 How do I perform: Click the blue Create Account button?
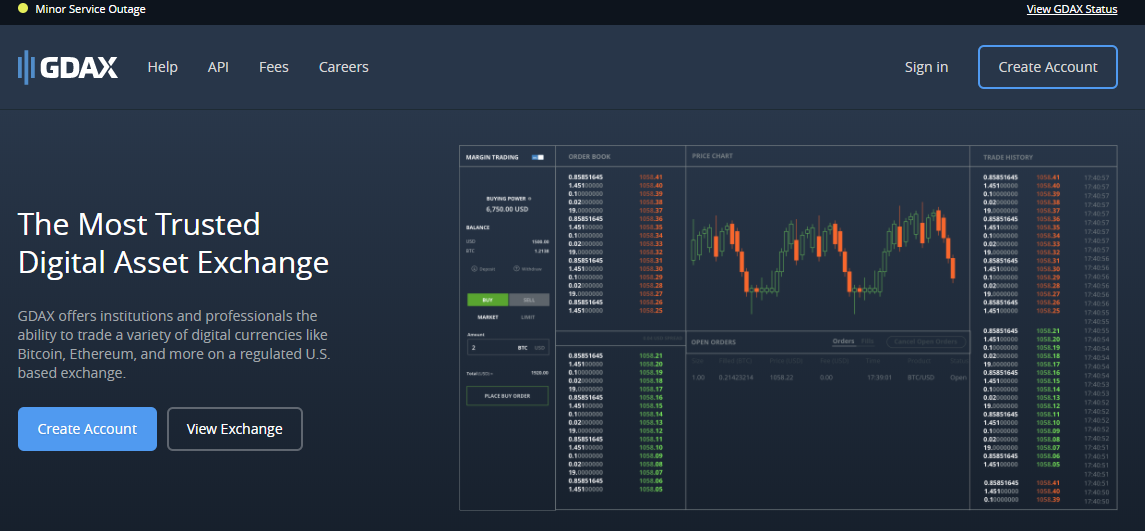[88, 429]
